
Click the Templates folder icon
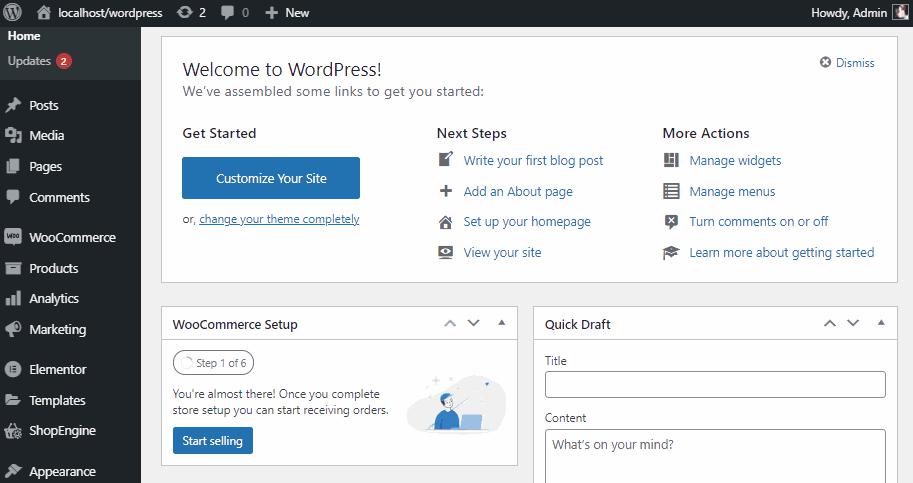13,400
